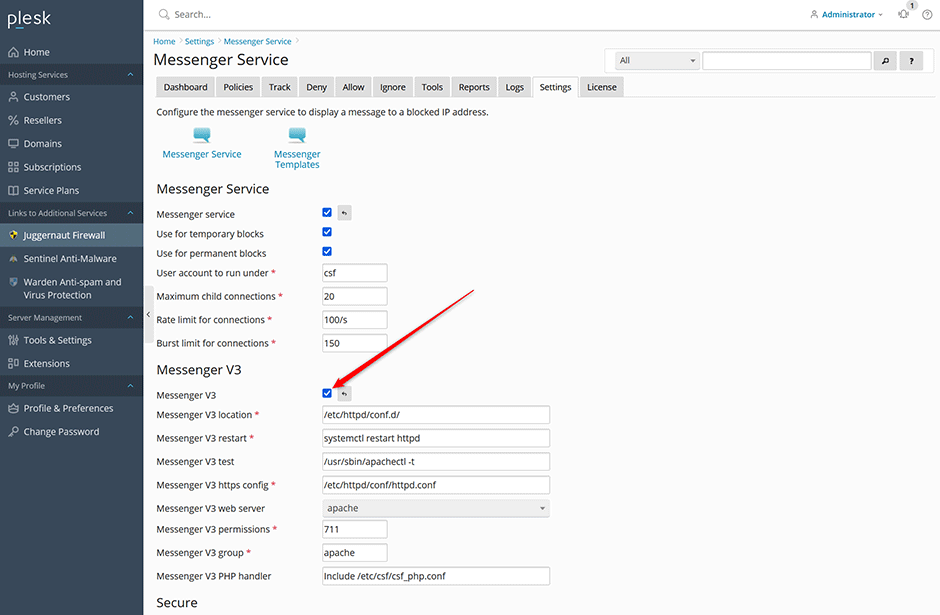The width and height of the screenshot is (940, 615).
Task: Switch to the Policies tab
Action: [238, 87]
